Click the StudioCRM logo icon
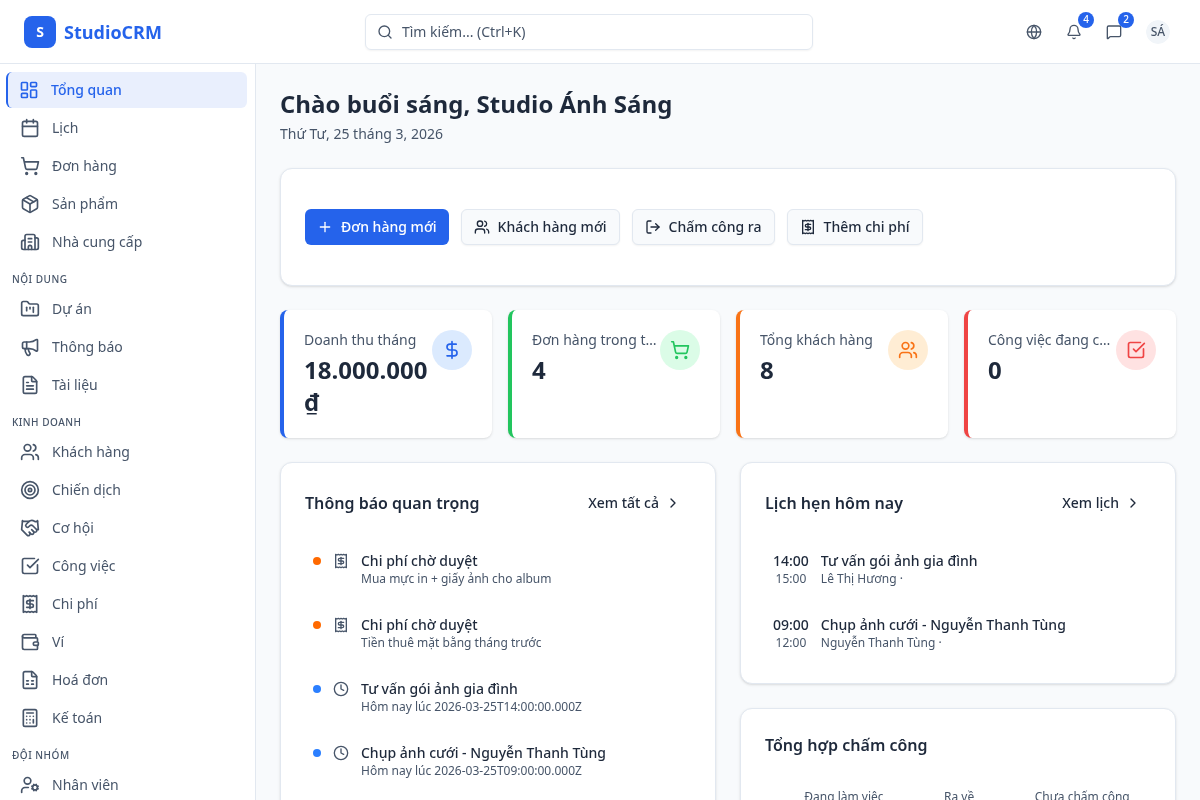Screen dimensions: 1200x800 [x=40, y=32]
